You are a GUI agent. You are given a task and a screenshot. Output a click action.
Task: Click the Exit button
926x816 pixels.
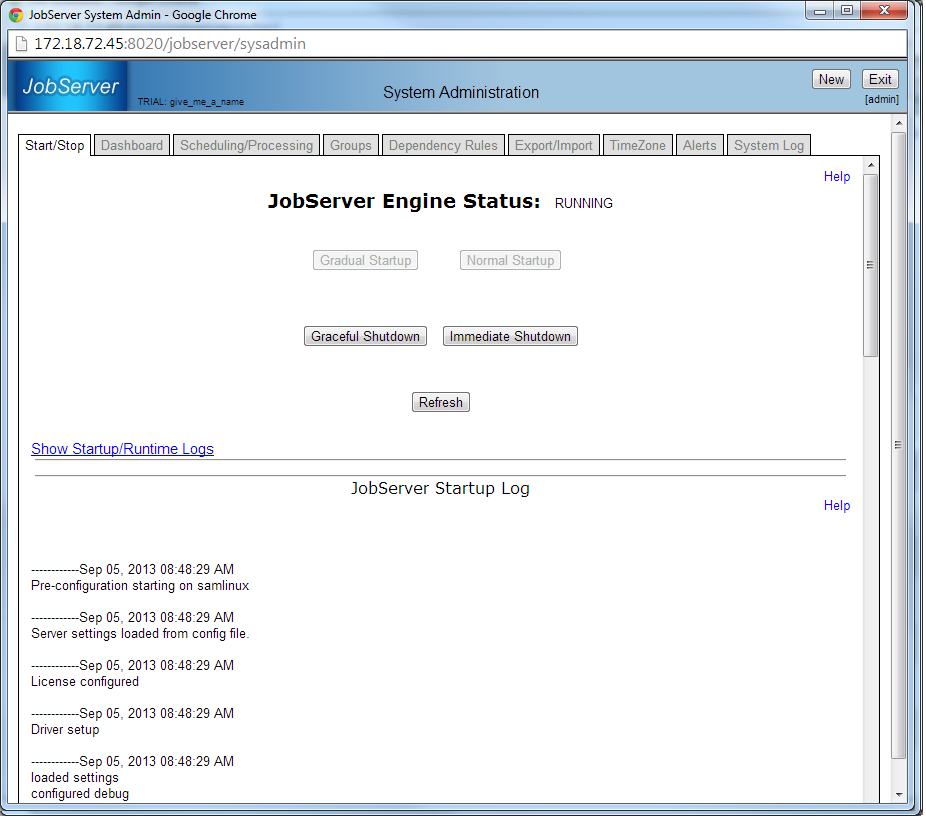(880, 79)
